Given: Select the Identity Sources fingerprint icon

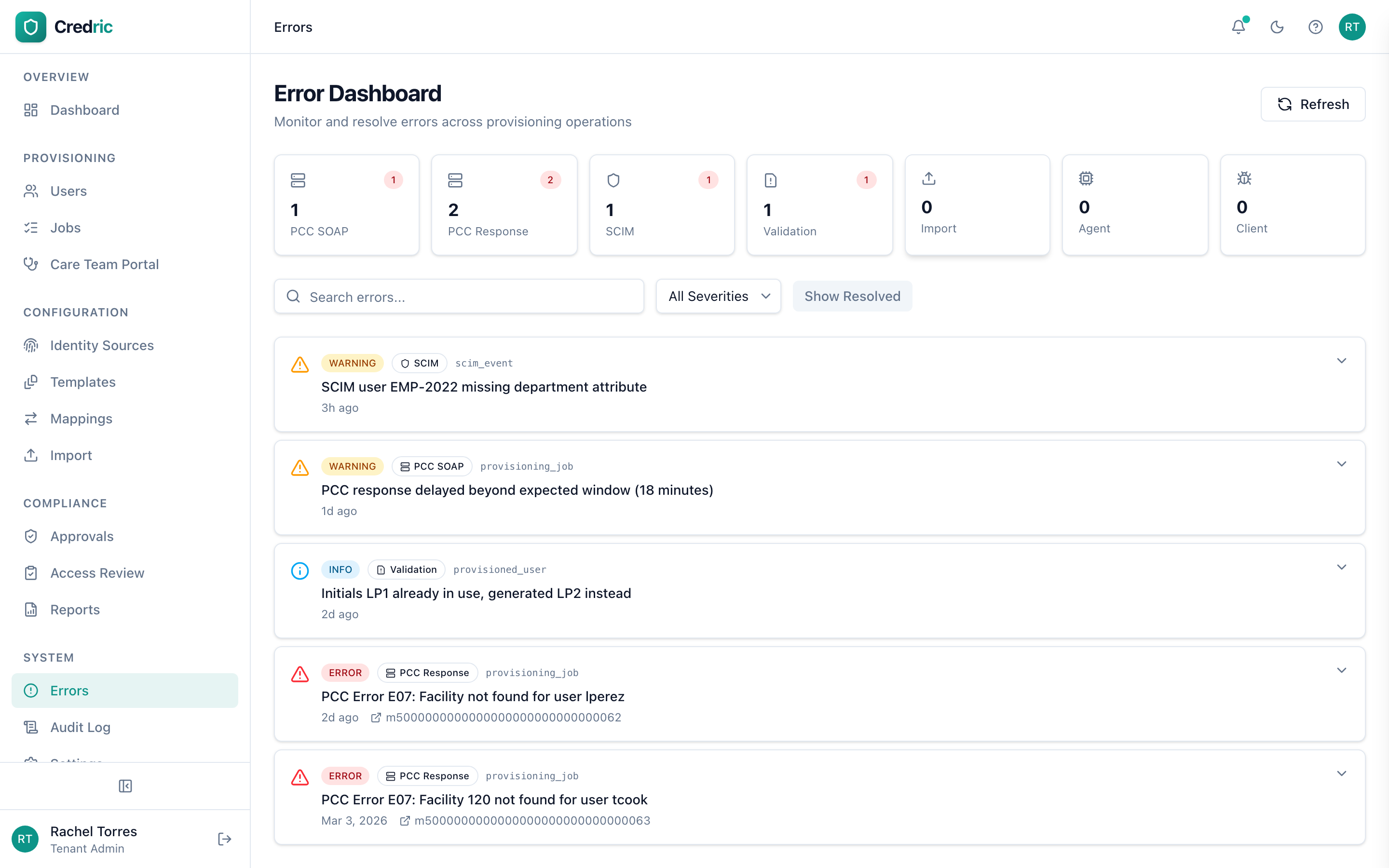Looking at the screenshot, I should point(31,345).
